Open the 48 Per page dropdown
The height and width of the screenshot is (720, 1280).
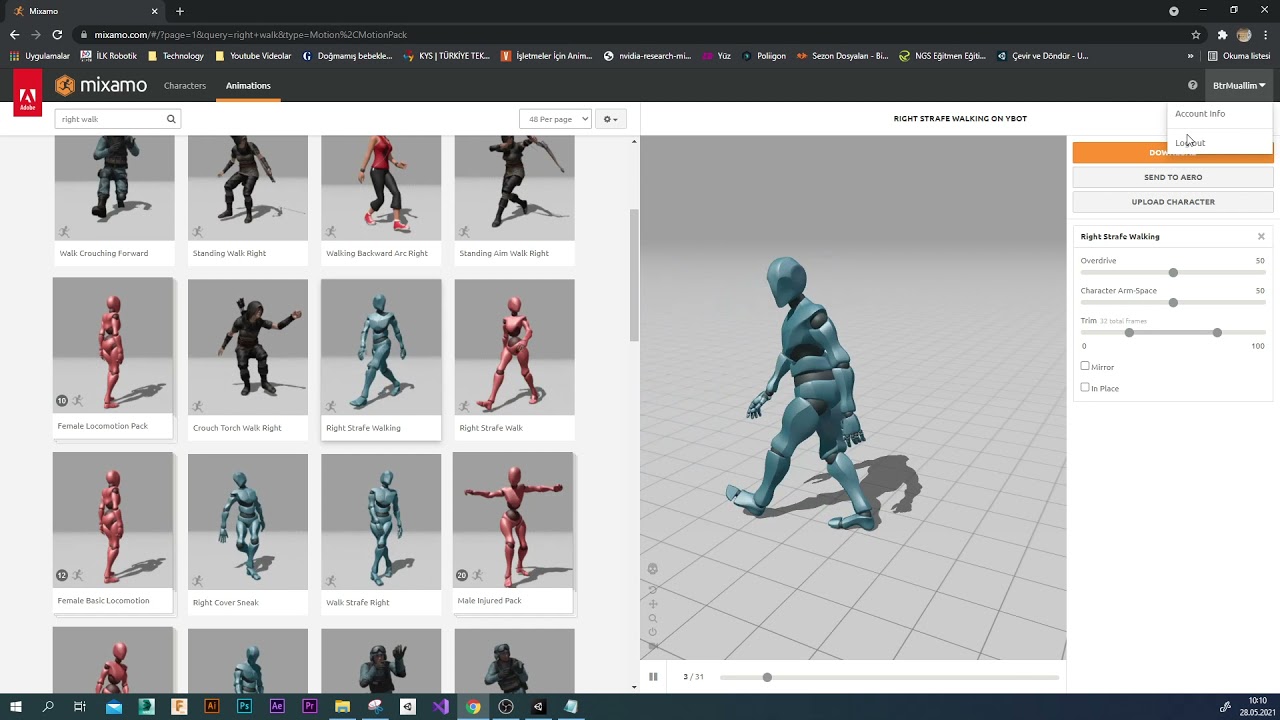pyautogui.click(x=555, y=119)
